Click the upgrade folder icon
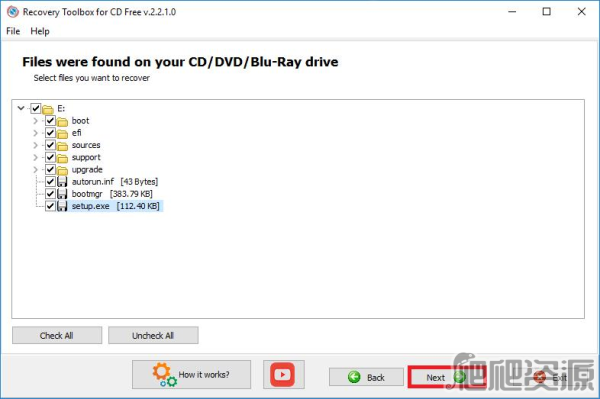The width and height of the screenshot is (600, 399). tap(62, 171)
